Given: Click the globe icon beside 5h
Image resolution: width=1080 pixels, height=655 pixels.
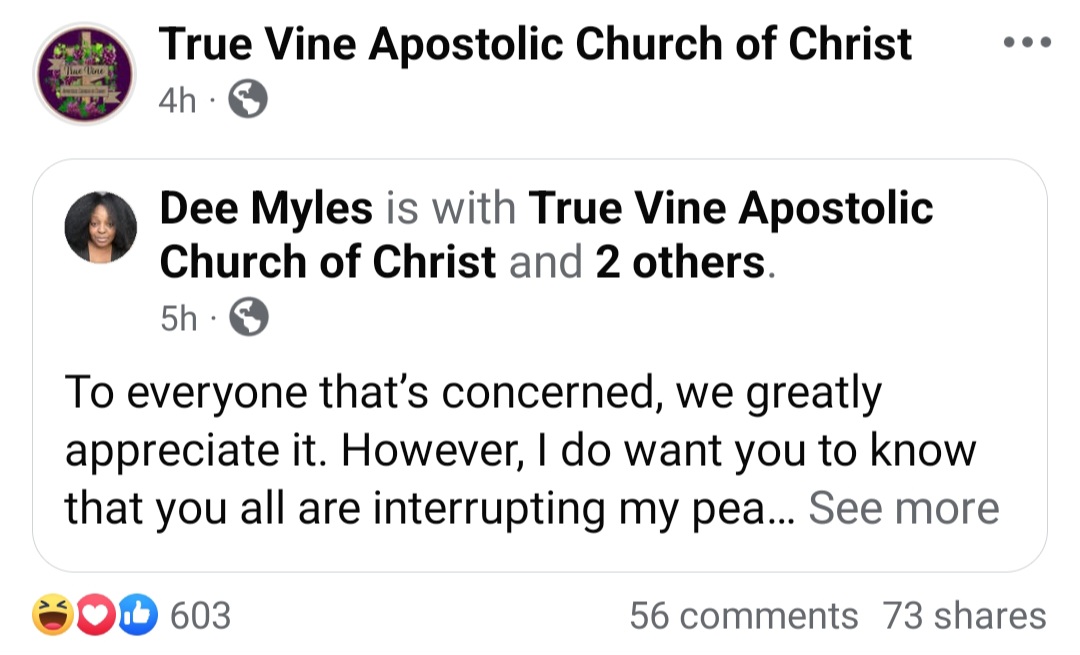Looking at the screenshot, I should click(249, 318).
